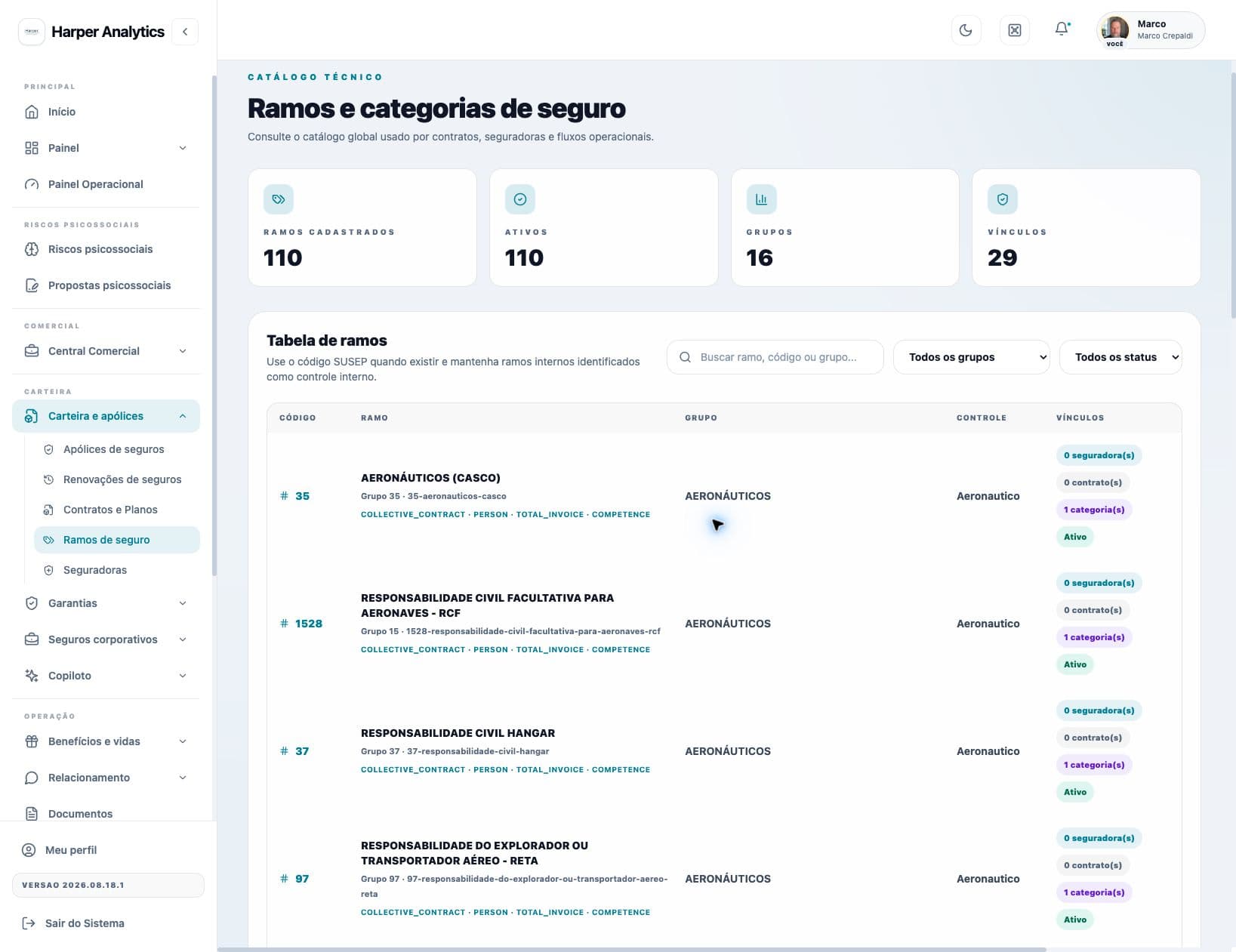Image resolution: width=1236 pixels, height=952 pixels.
Task: Expand the Painel submenu chevron
Action: (183, 148)
